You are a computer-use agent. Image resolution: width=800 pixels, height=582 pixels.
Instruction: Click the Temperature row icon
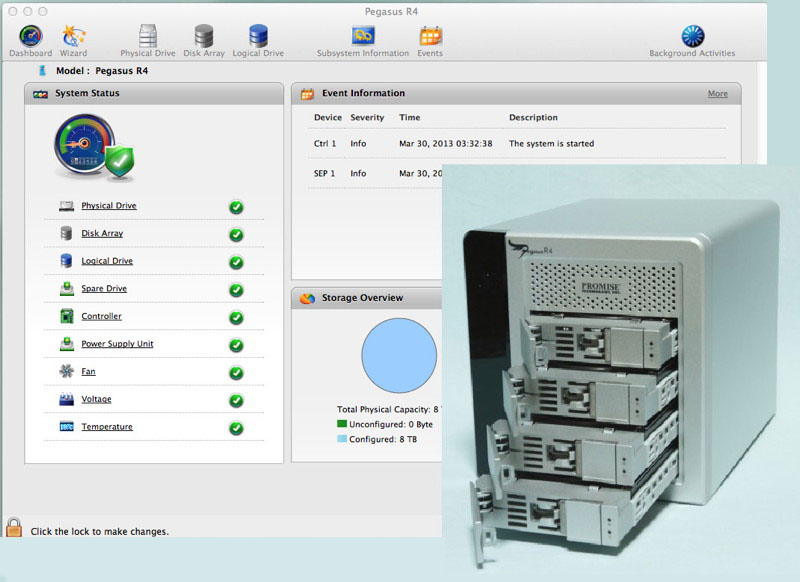(x=66, y=426)
